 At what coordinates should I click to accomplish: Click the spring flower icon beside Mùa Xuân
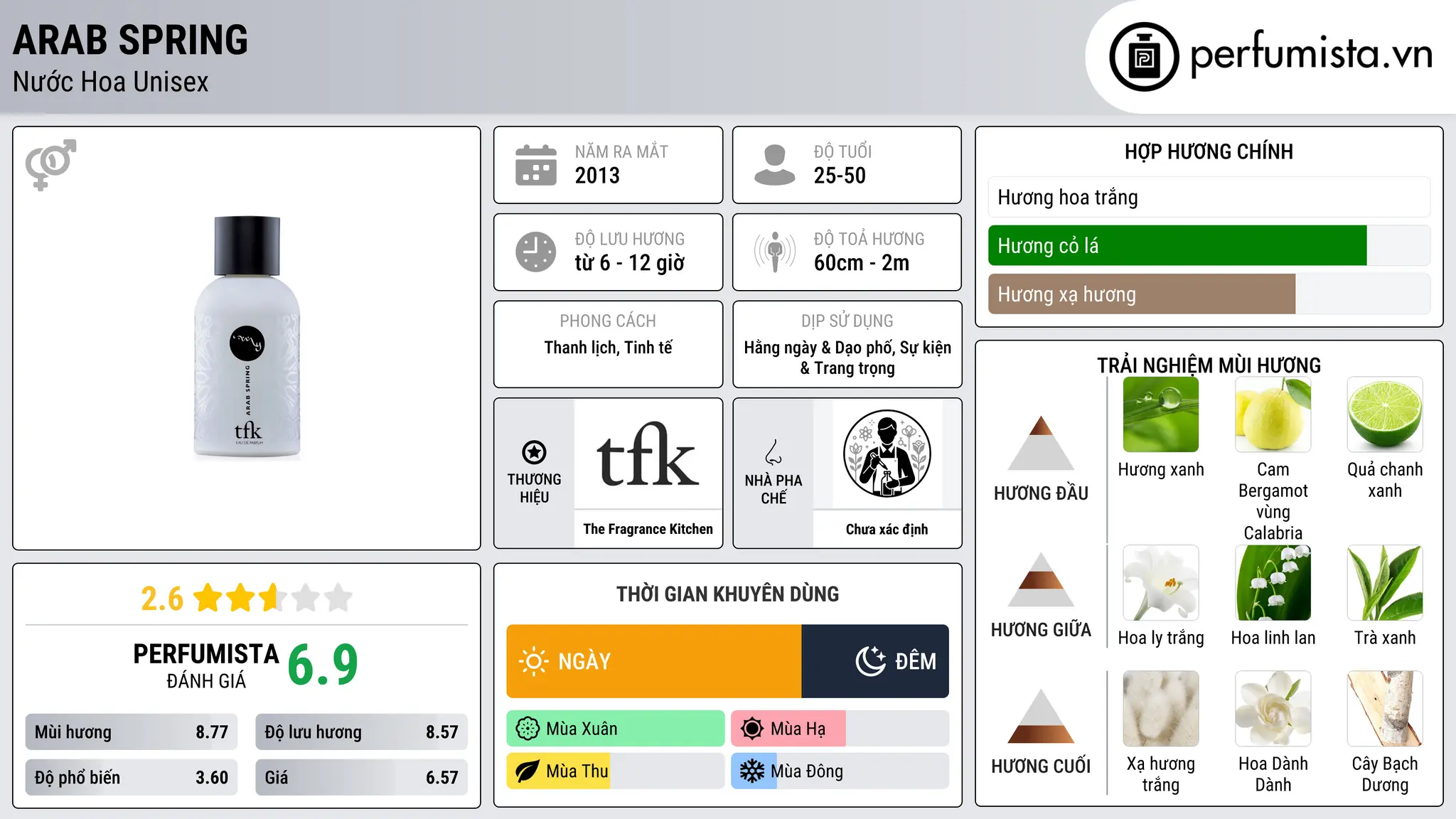pyautogui.click(x=528, y=729)
